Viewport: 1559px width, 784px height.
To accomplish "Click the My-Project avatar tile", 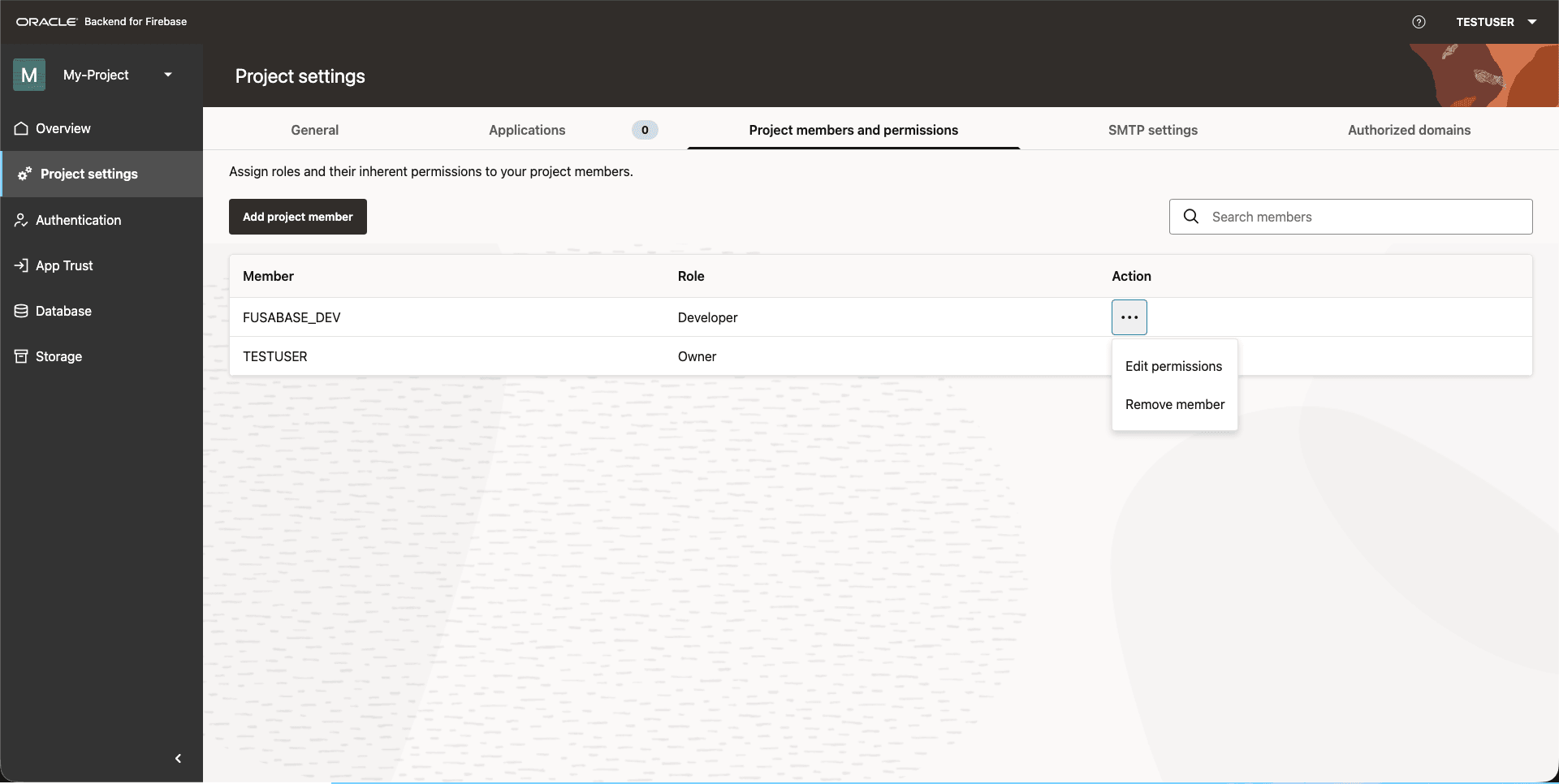I will (29, 75).
